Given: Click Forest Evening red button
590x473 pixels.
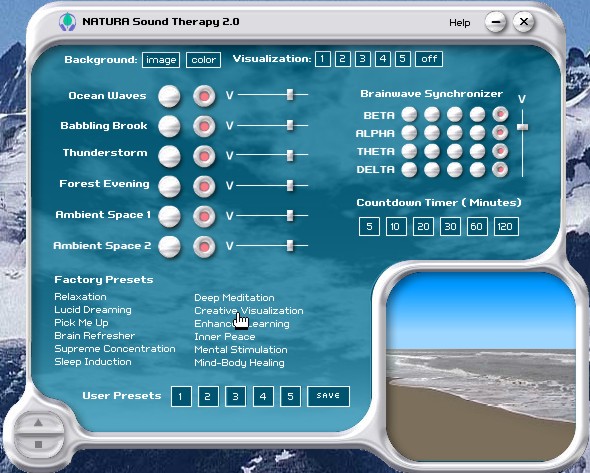Looking at the screenshot, I should (204, 186).
